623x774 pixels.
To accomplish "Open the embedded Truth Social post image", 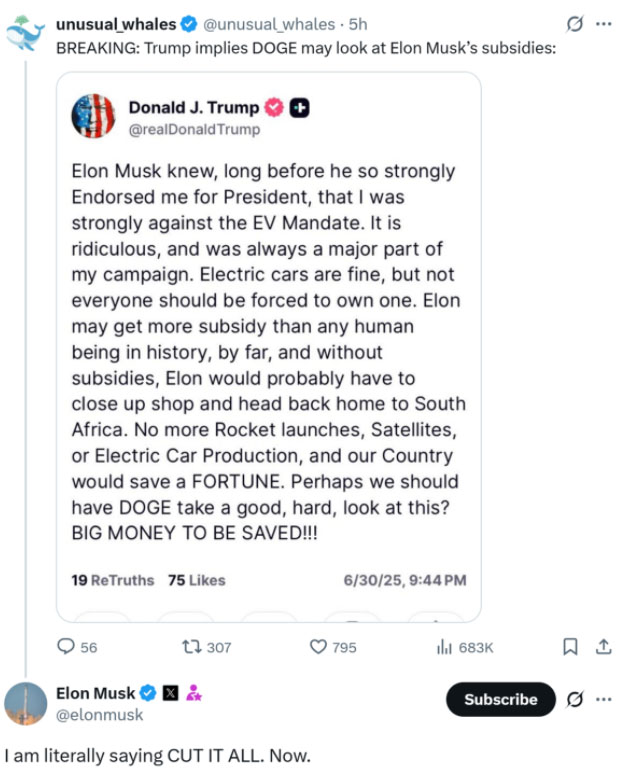I will (x=269, y=347).
